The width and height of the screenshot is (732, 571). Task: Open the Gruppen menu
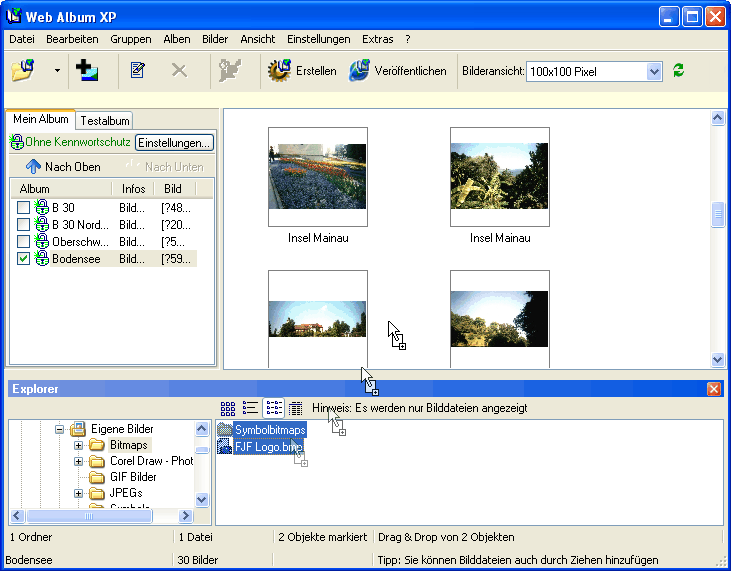pyautogui.click(x=131, y=39)
